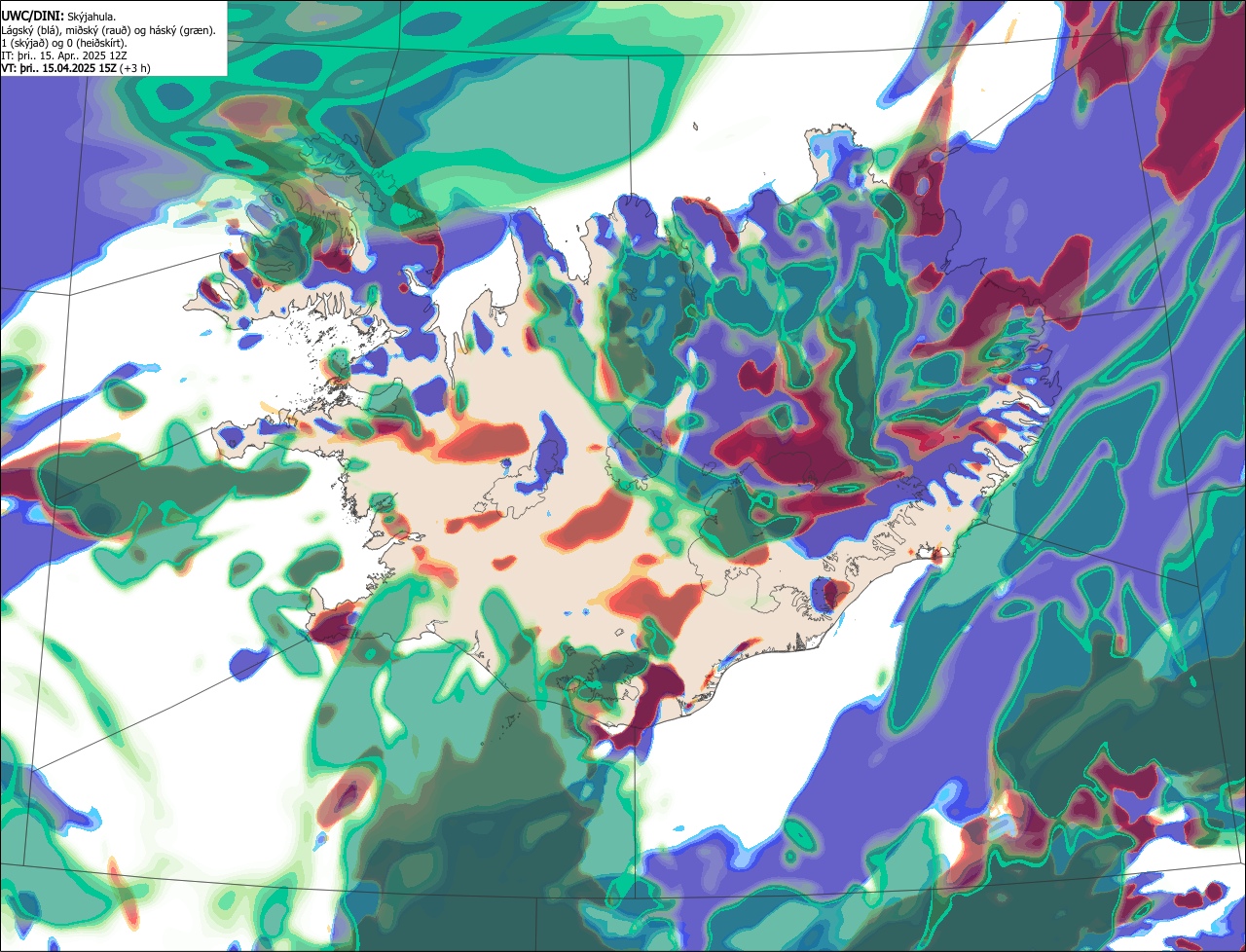Click the '1 (skýjað) og 0 (heiðskírt).' legend line
The width and height of the screenshot is (1246, 952).
(x=63, y=43)
